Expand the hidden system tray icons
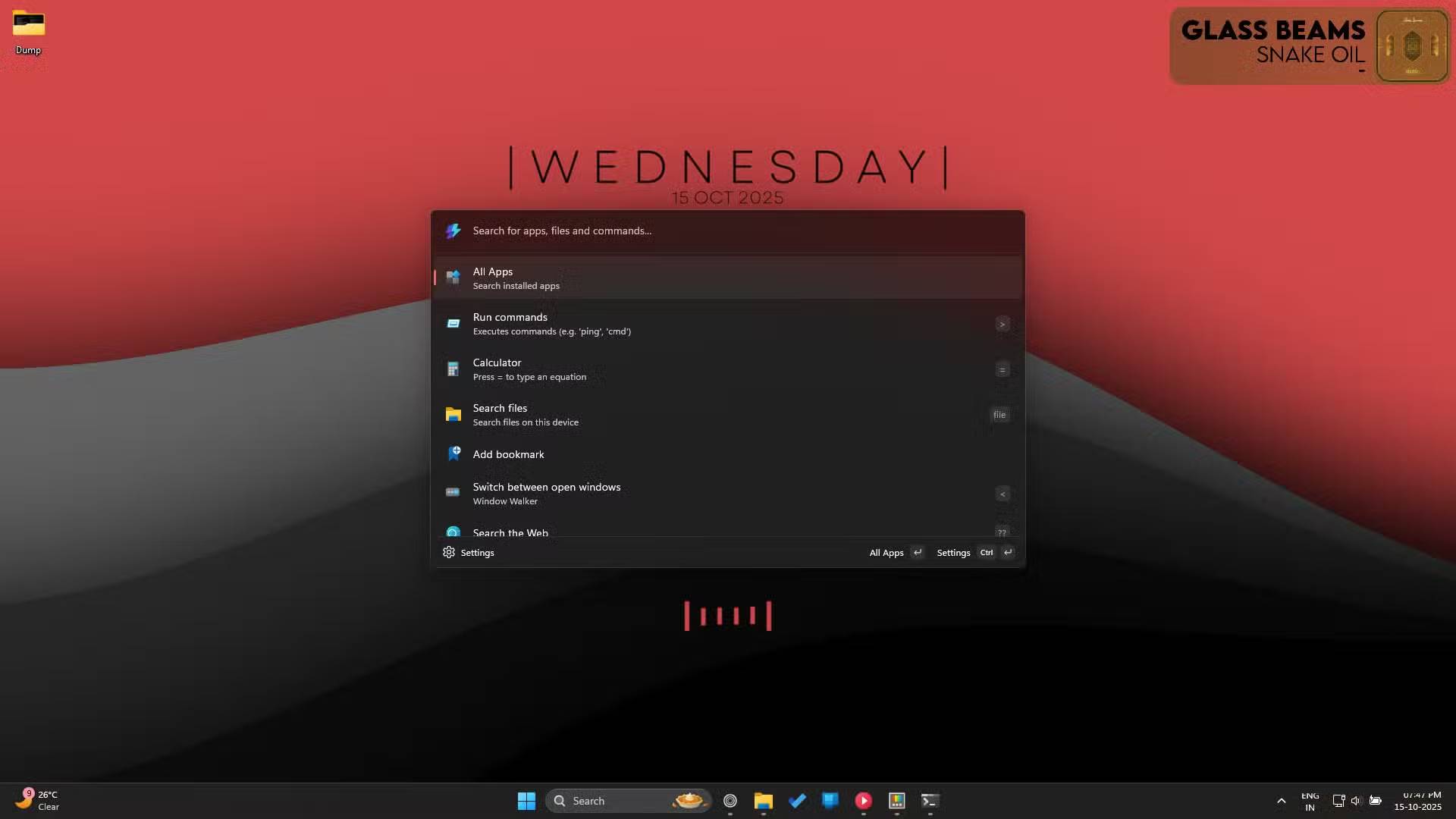The height and width of the screenshot is (819, 1456). click(1281, 801)
